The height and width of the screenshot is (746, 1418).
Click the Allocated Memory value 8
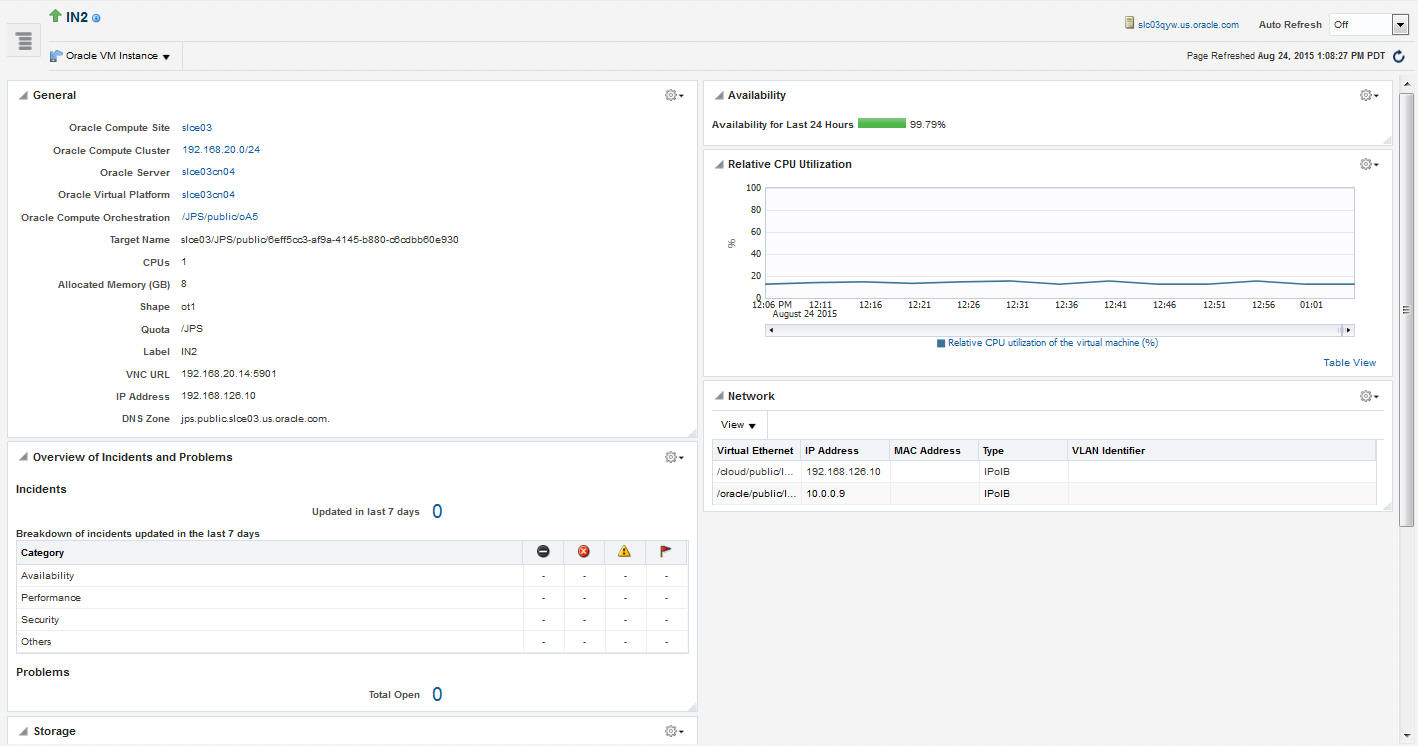[184, 284]
